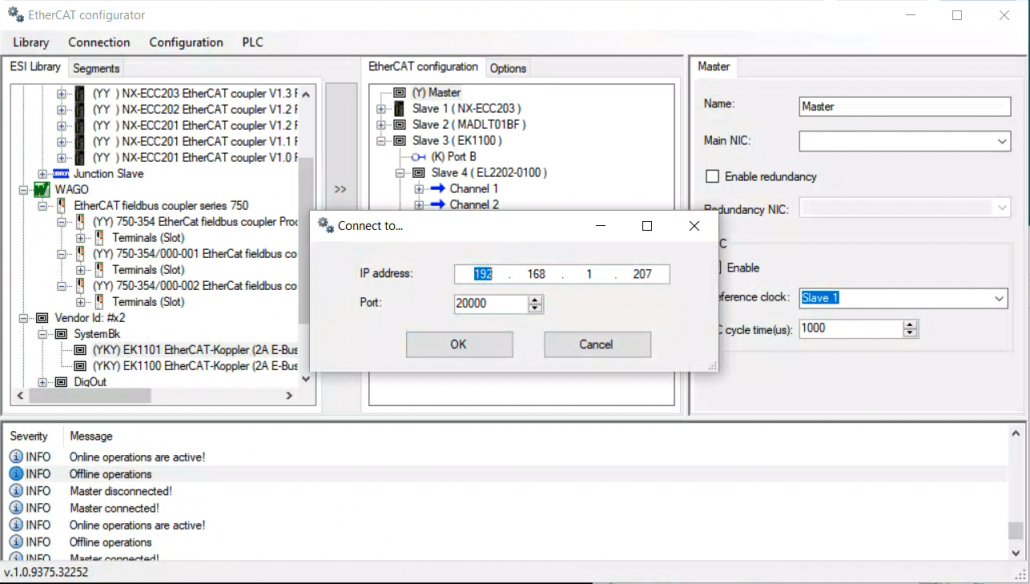Screen dimensions: 1030x584
Task: Click the Port number input field
Action: point(490,303)
